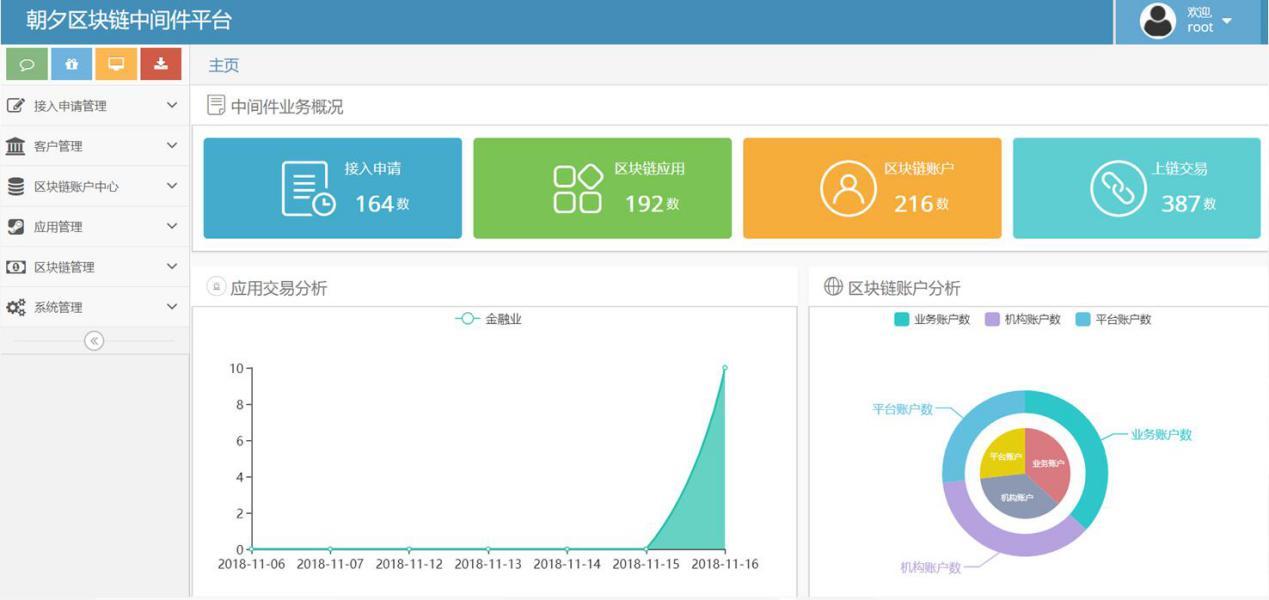Screen dimensions: 1269x600
Task: Click the 主页 breadcrumb link
Action: pyautogui.click(x=224, y=65)
